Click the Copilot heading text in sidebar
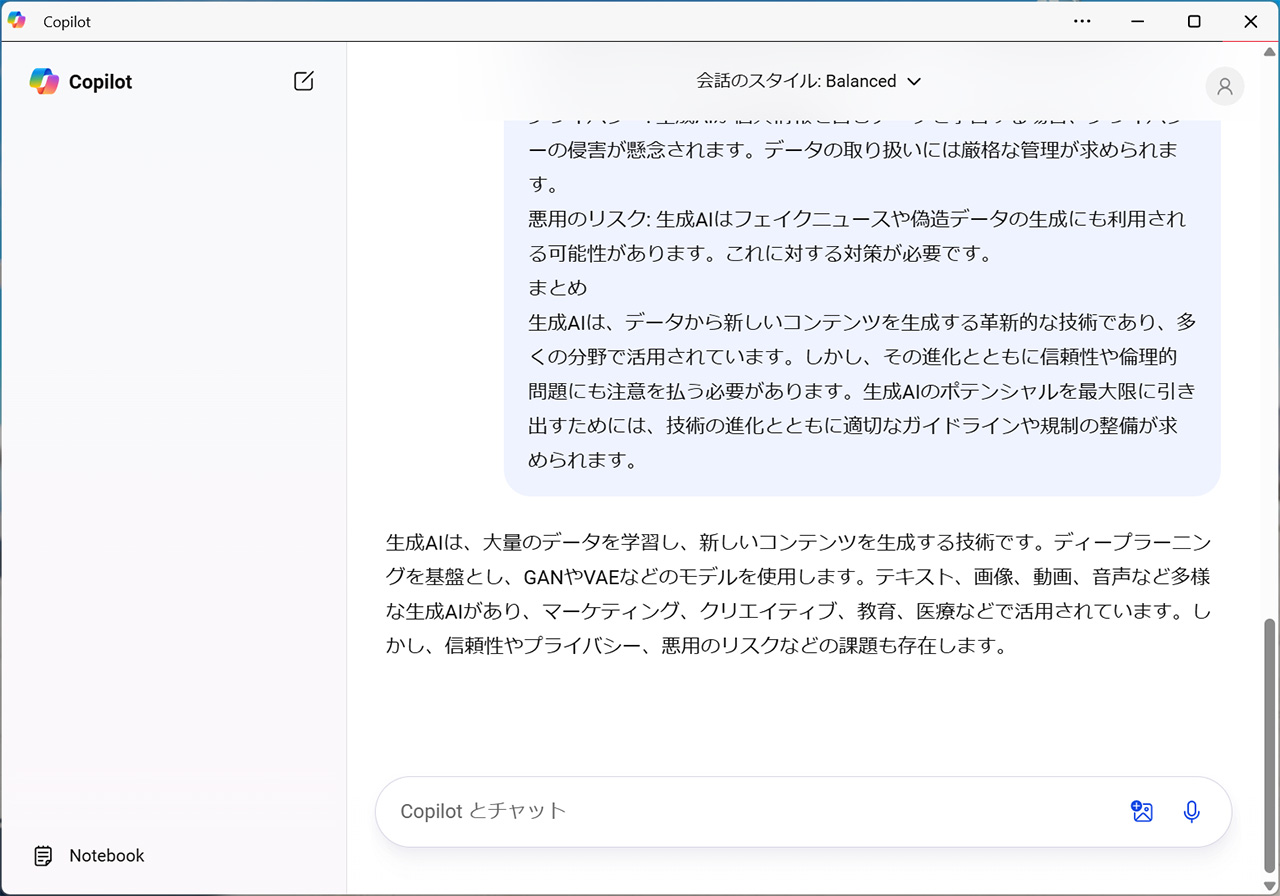The width and height of the screenshot is (1280, 896). pyautogui.click(x=100, y=82)
